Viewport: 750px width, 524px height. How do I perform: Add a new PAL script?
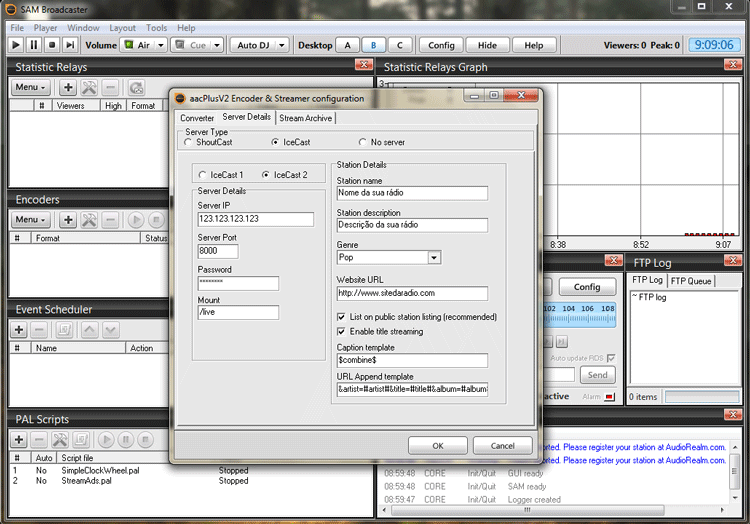point(19,440)
